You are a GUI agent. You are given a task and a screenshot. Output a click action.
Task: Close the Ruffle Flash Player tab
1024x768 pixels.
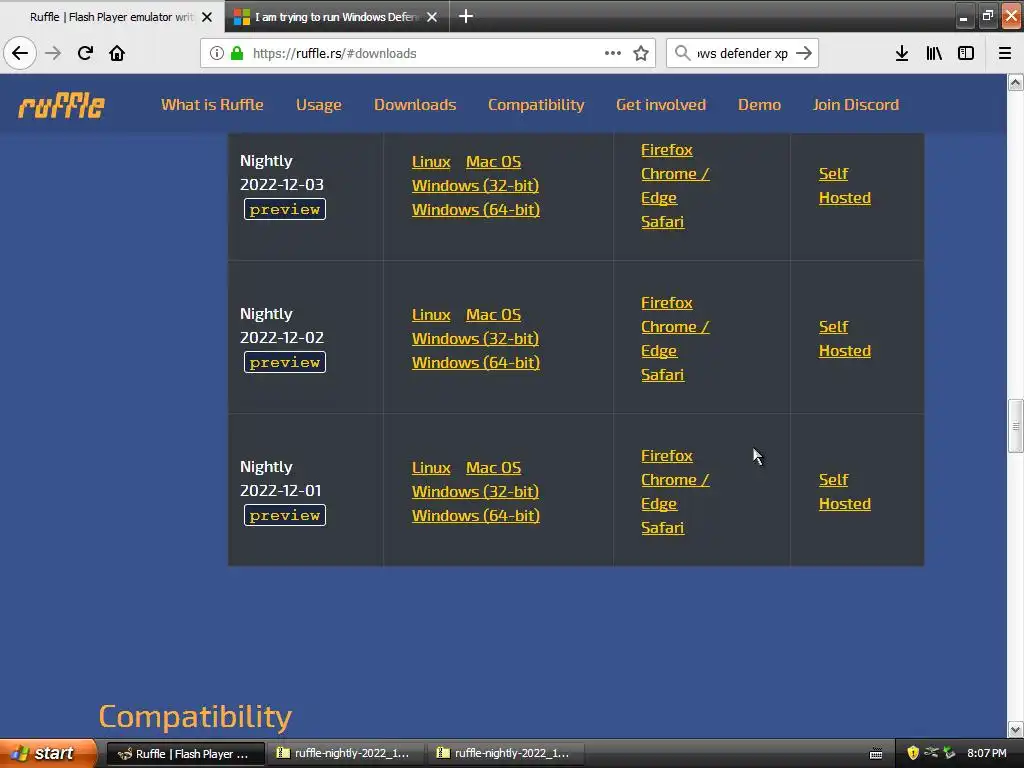207,17
